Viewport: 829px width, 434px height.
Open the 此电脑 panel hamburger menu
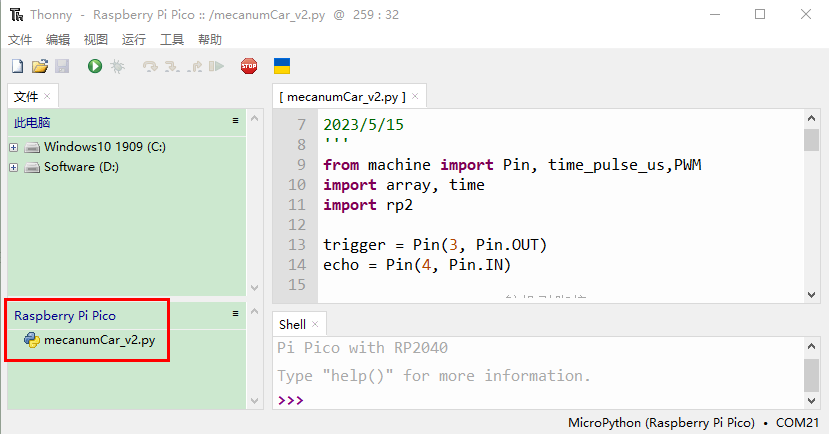(235, 121)
